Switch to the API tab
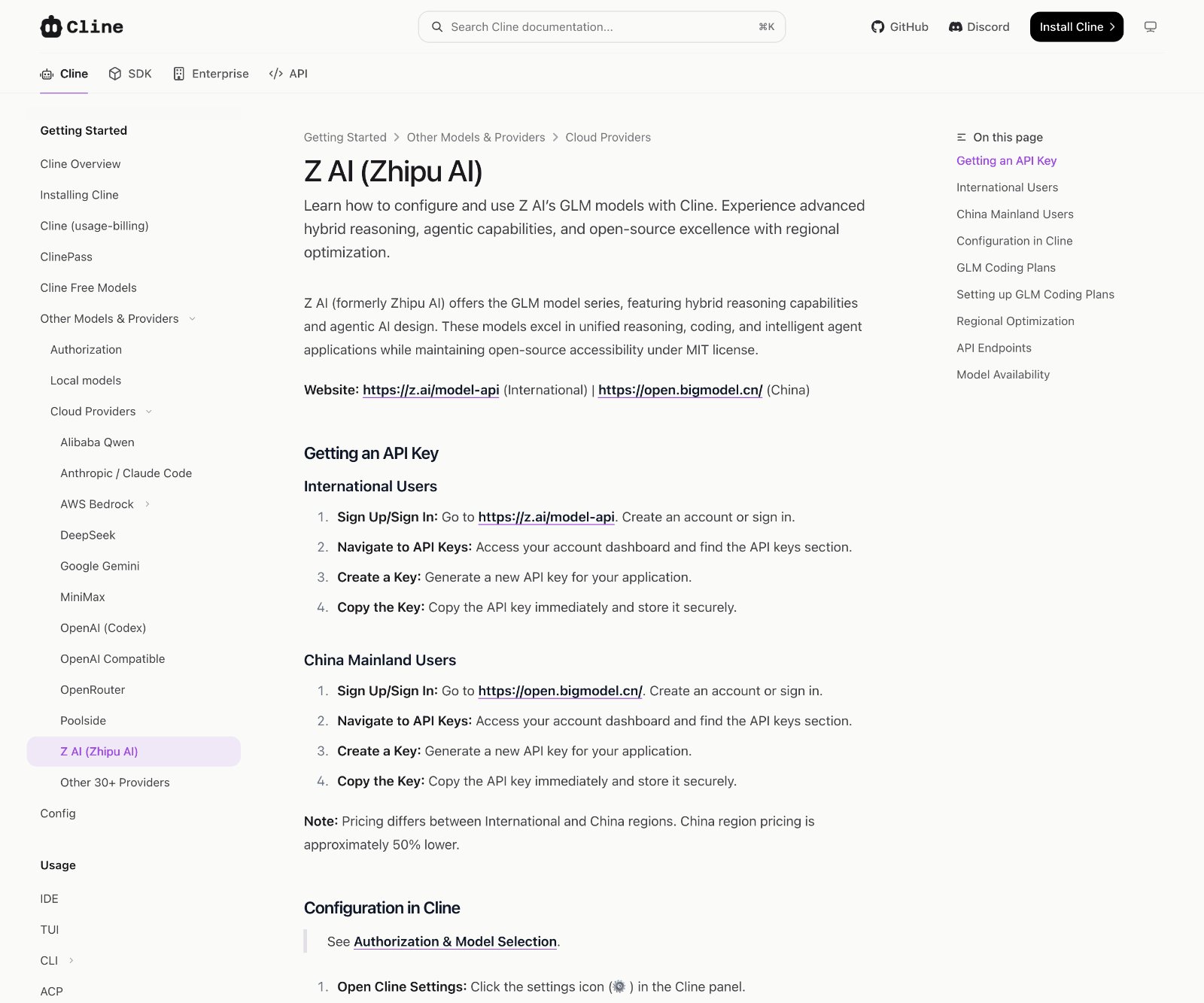Screen dimensions: 1204x1003 tap(288, 74)
